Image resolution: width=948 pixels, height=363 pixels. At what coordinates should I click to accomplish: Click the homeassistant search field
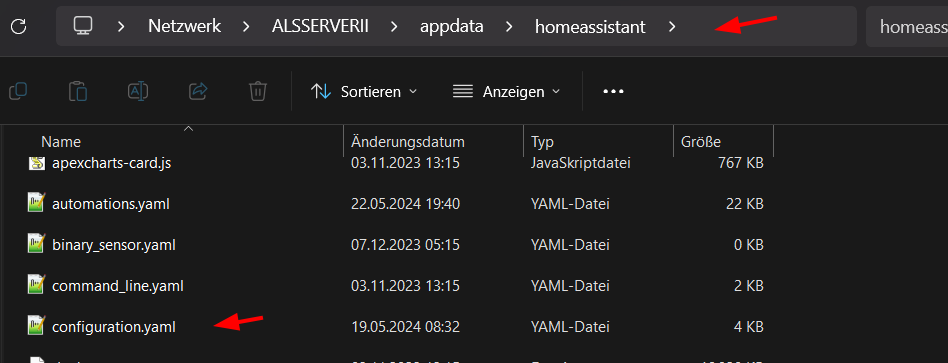[x=907, y=27]
